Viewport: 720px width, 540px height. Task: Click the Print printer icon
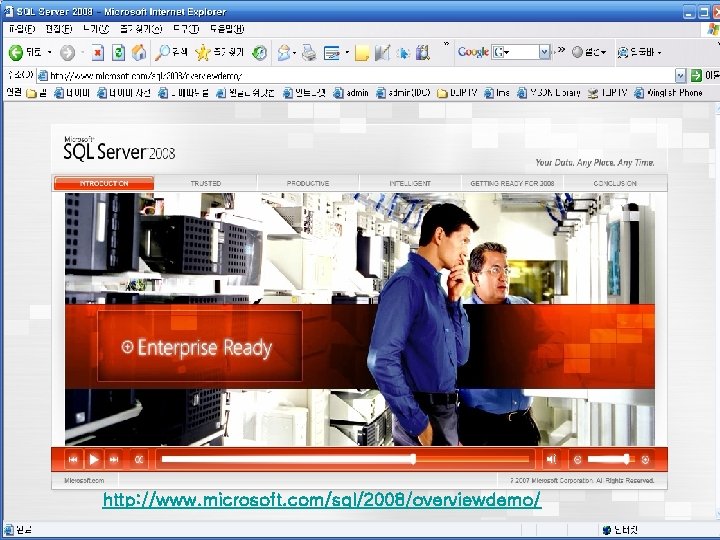coord(309,53)
